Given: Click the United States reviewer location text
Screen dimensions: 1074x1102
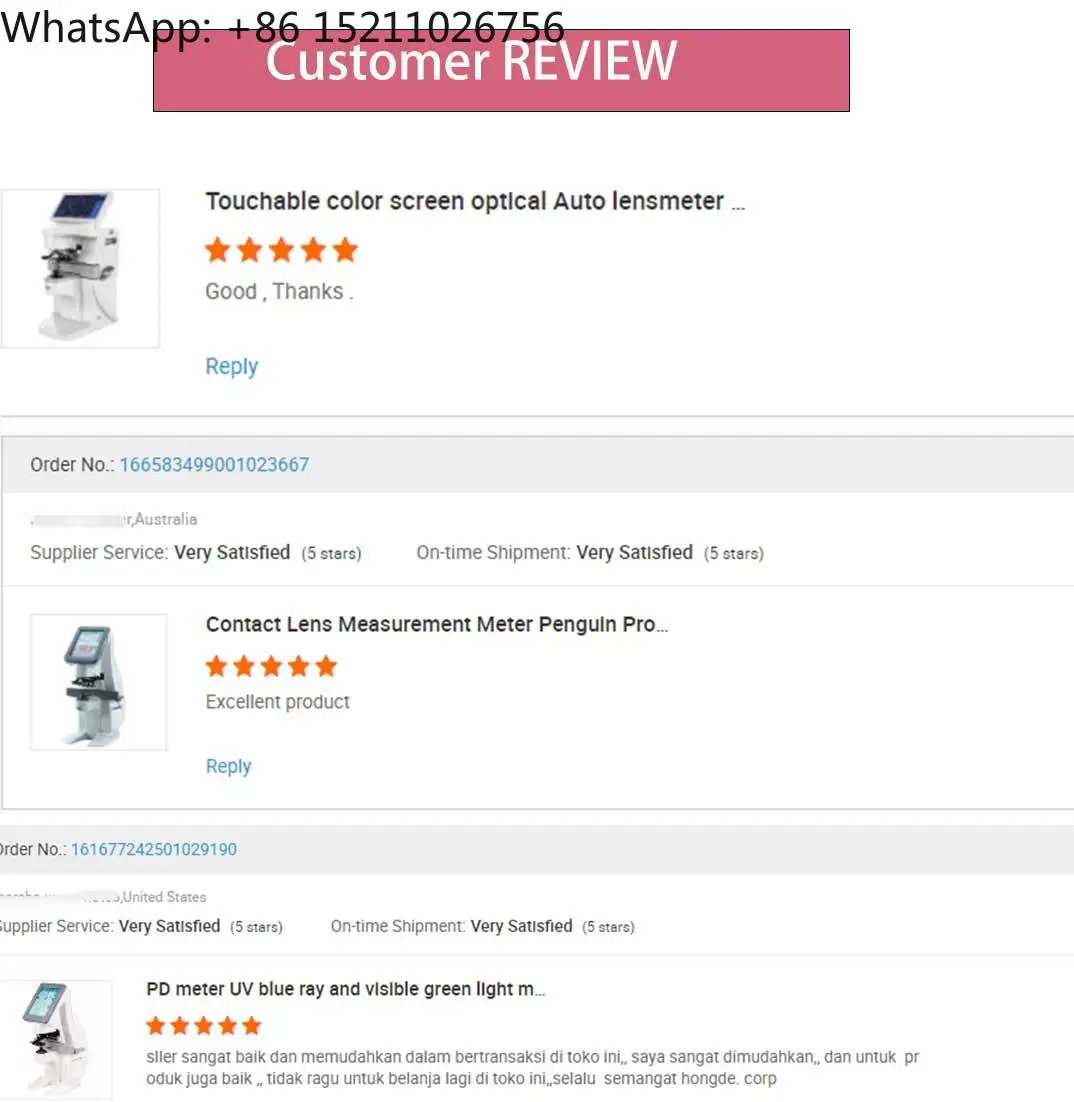Looking at the screenshot, I should point(164,897).
